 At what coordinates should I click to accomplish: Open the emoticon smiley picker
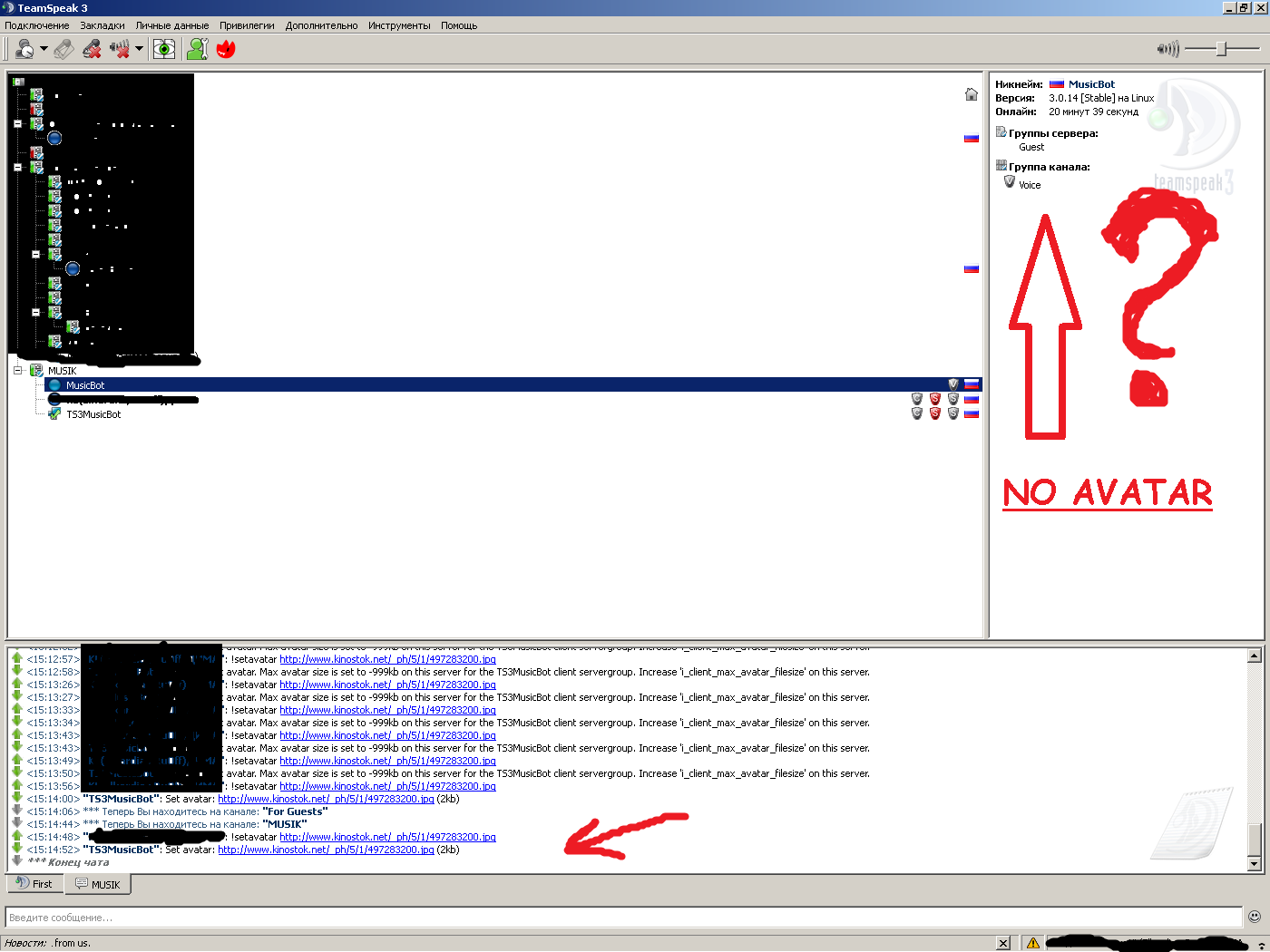pos(1255,917)
